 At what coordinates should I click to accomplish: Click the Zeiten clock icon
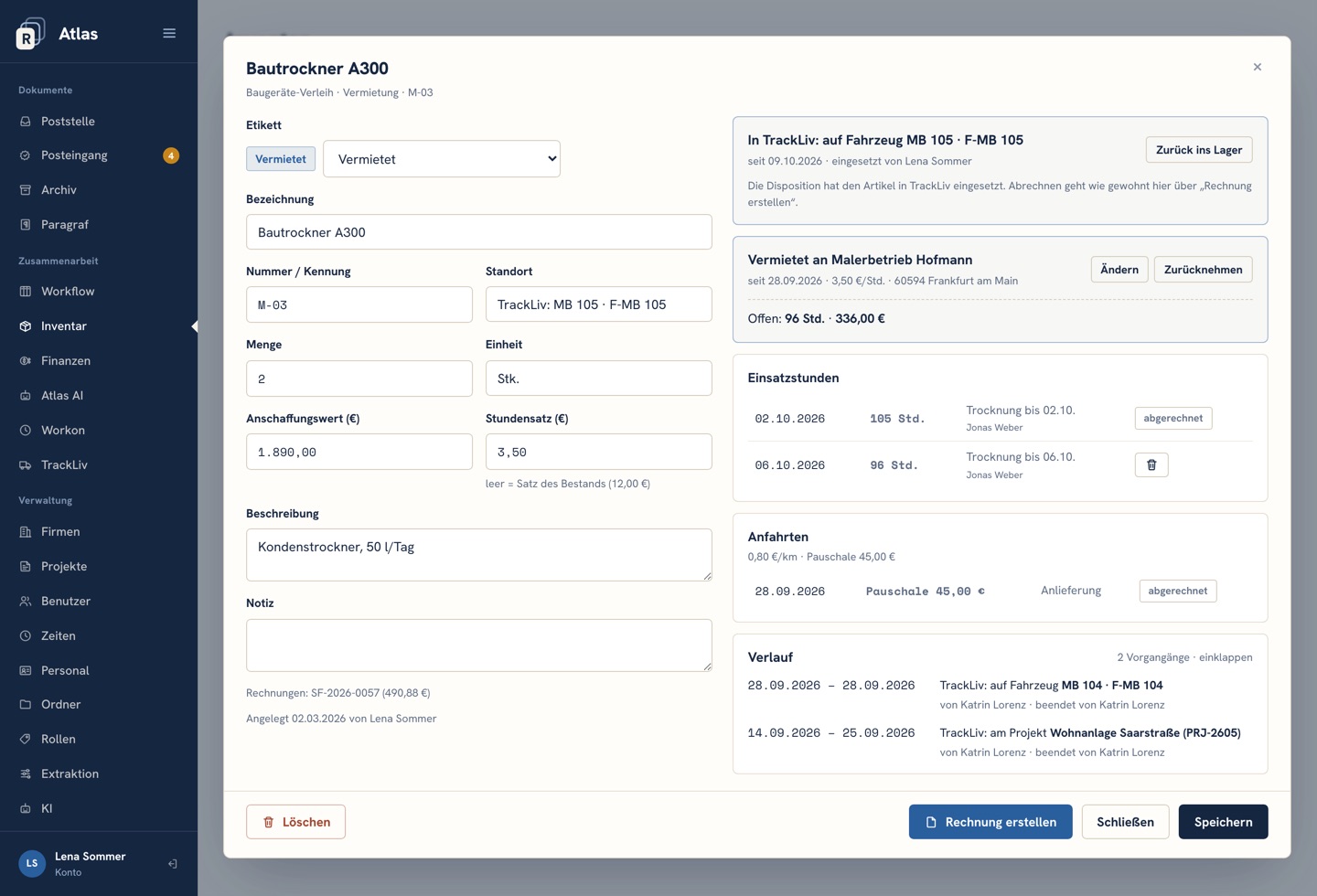pos(26,636)
